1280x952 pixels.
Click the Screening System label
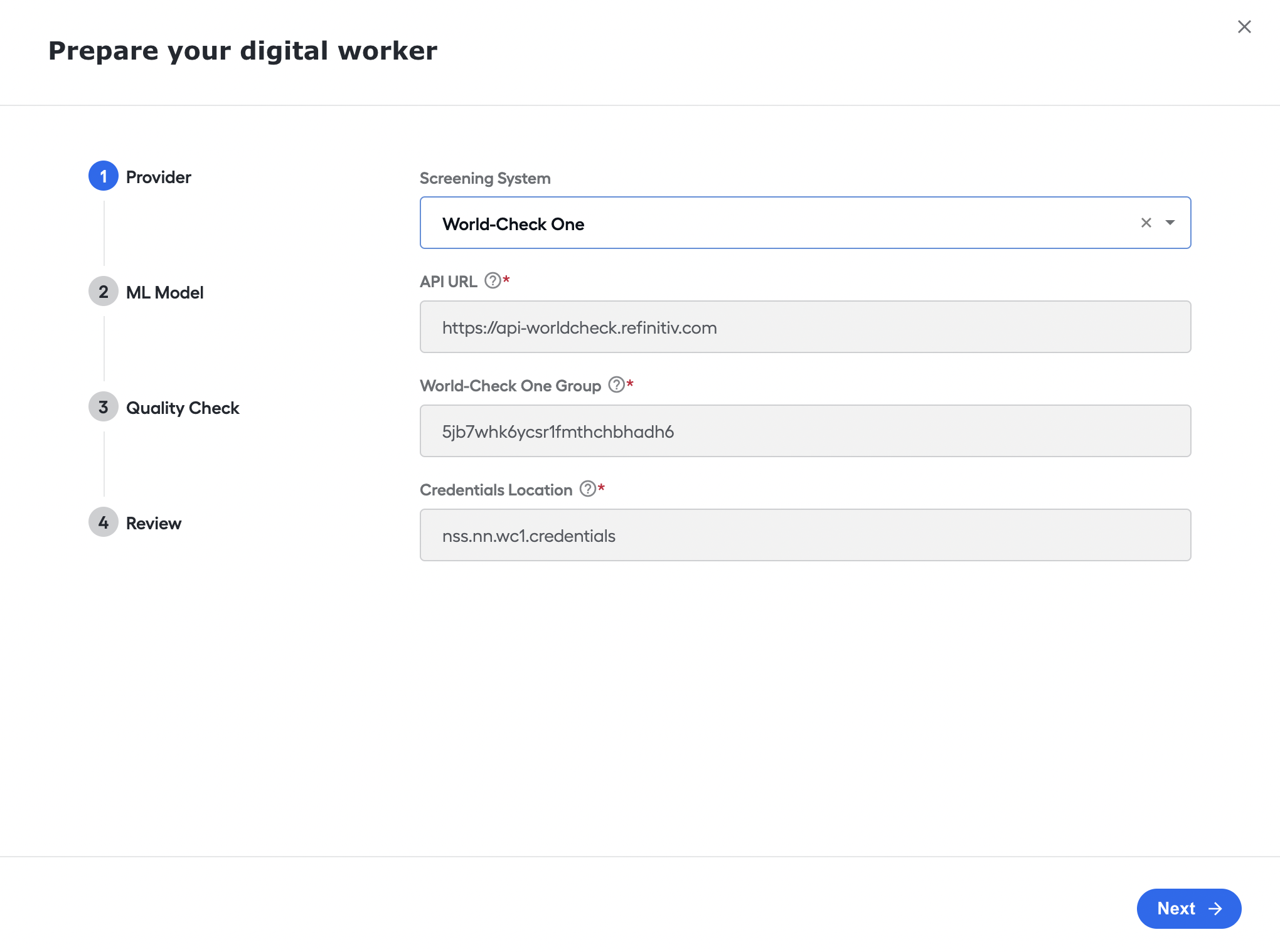[x=485, y=178]
